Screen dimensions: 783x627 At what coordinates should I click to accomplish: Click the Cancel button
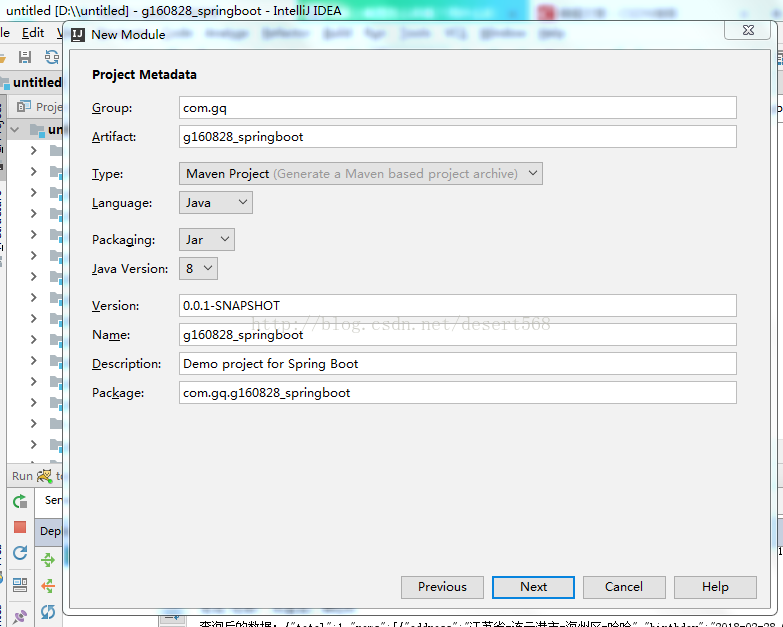624,587
